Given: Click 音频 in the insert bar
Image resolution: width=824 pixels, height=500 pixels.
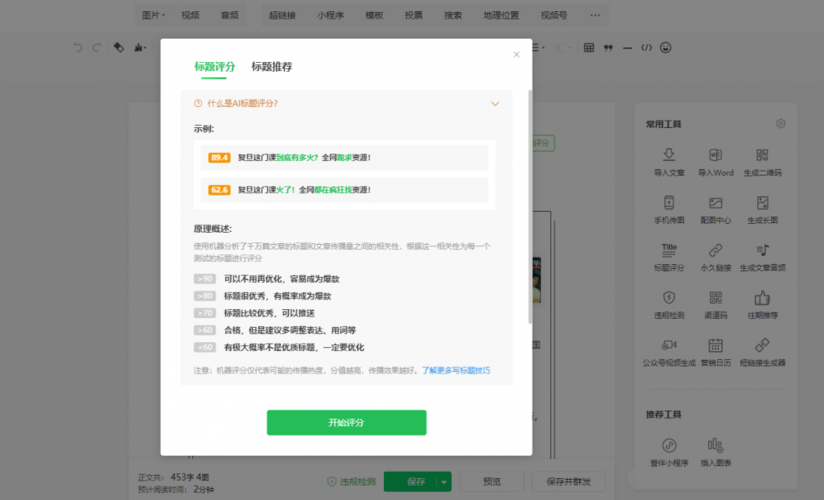Looking at the screenshot, I should pos(230,15).
